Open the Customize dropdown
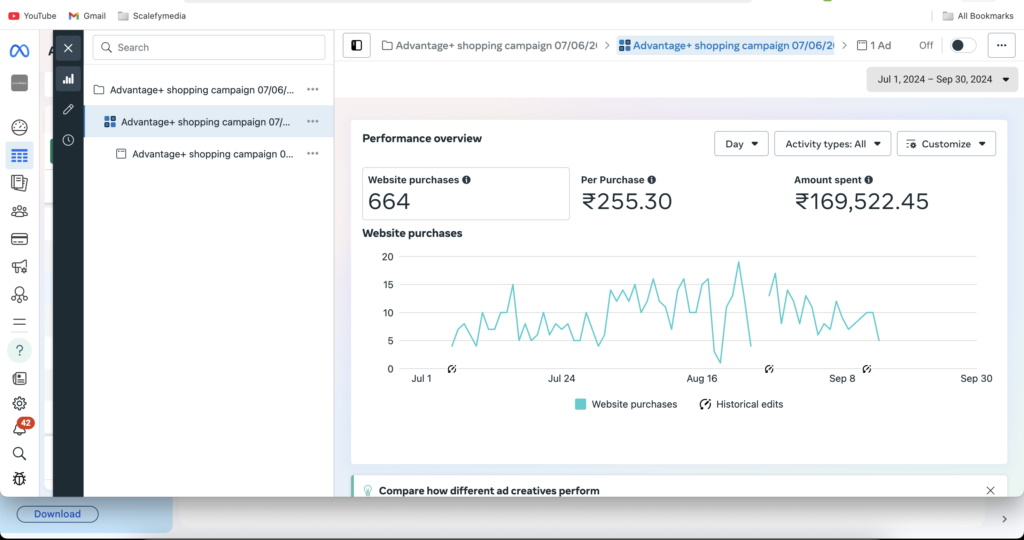 pos(946,144)
